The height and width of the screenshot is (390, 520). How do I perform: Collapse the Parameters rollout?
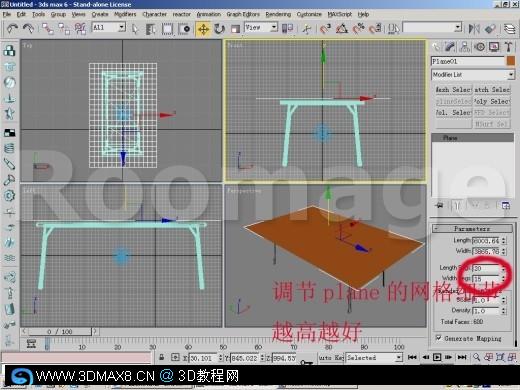pyautogui.click(x=472, y=229)
